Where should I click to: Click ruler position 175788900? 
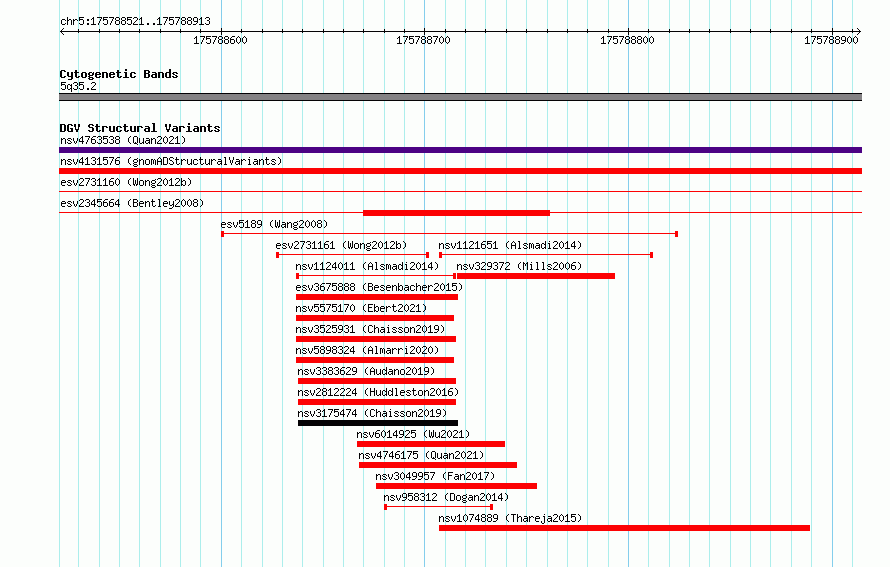pos(831,40)
